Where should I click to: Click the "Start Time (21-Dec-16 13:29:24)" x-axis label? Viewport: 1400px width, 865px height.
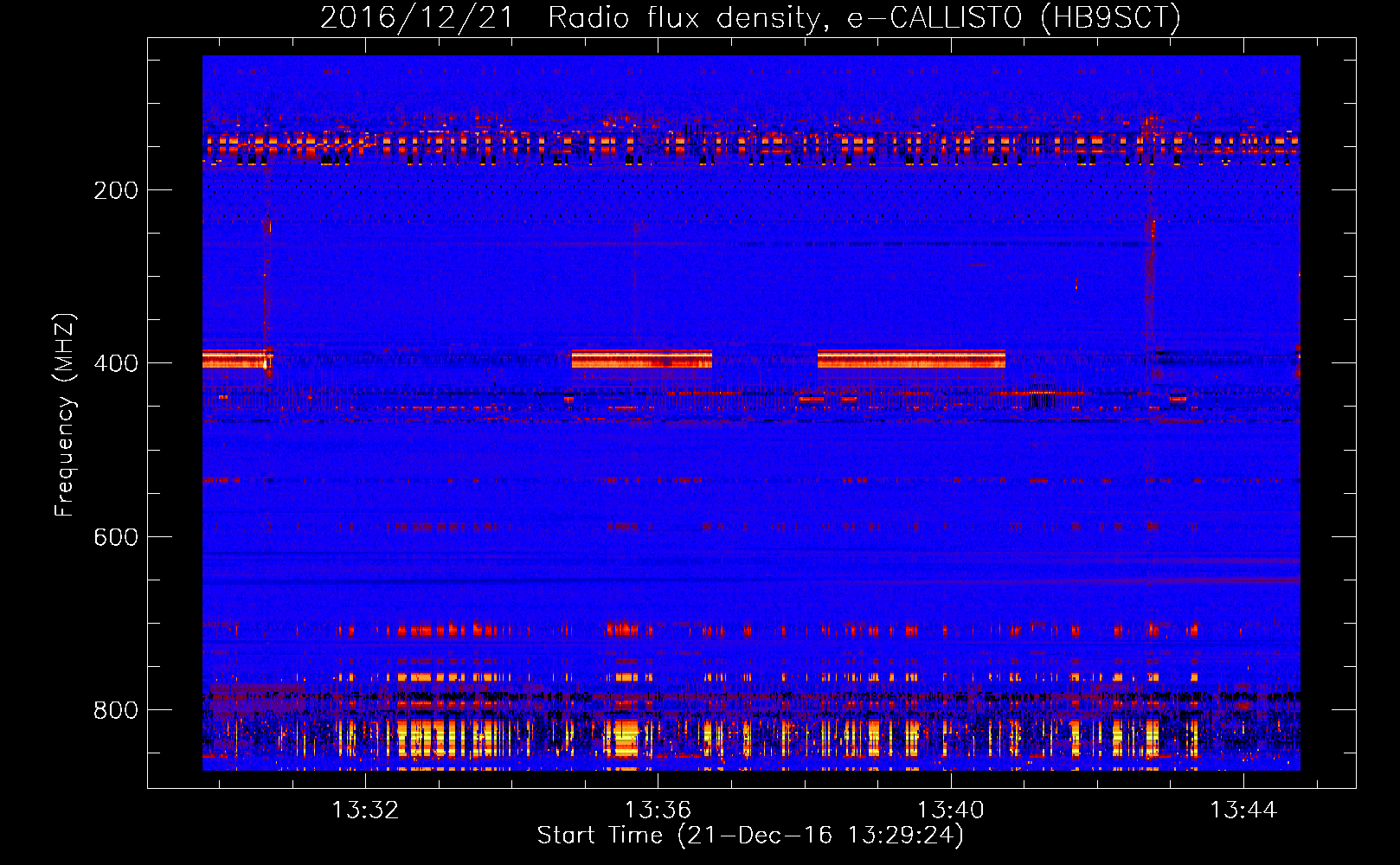750,836
